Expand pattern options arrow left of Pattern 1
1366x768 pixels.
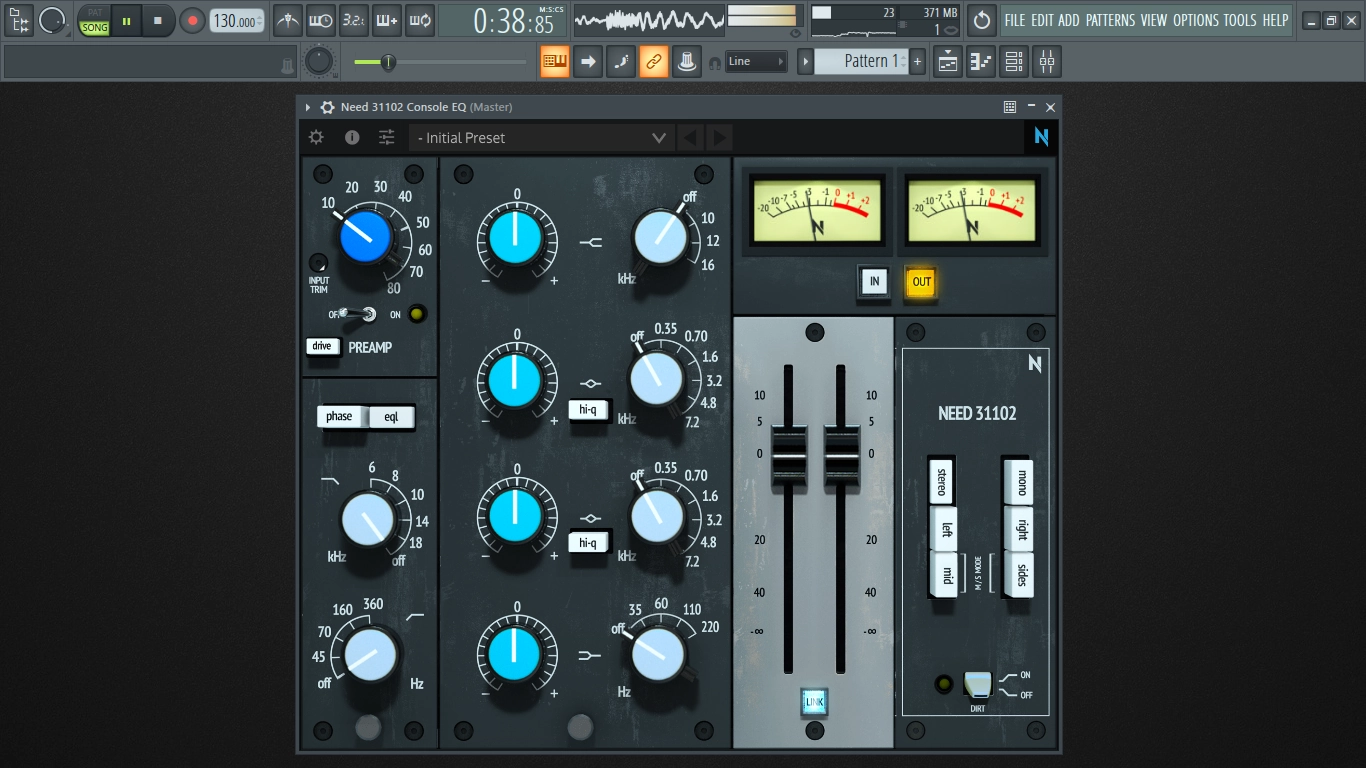point(805,62)
